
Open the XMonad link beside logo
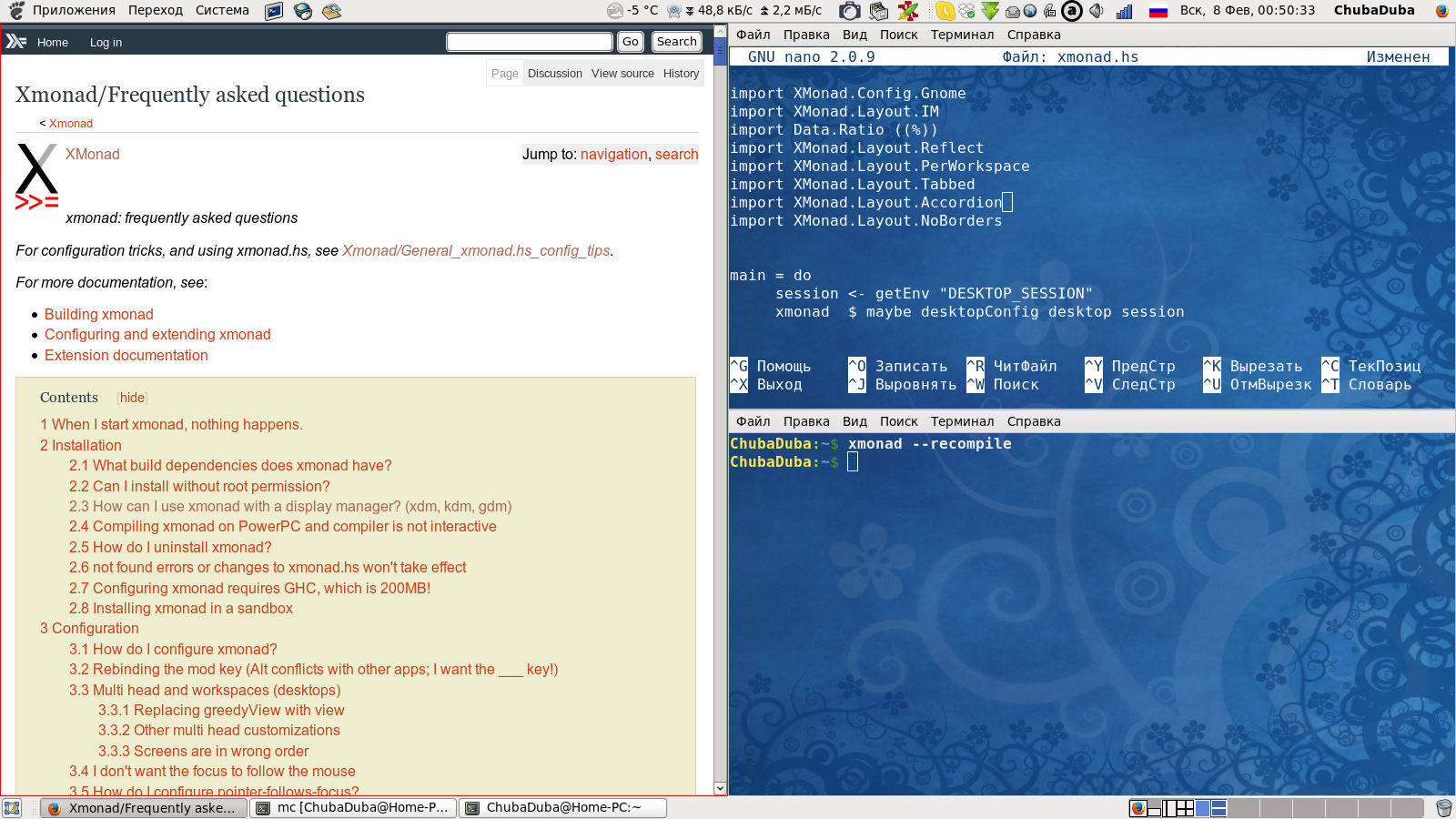coord(93,155)
